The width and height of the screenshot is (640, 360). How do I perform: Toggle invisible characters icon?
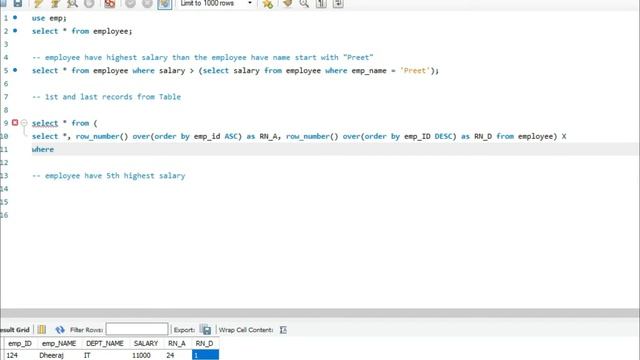[321, 4]
